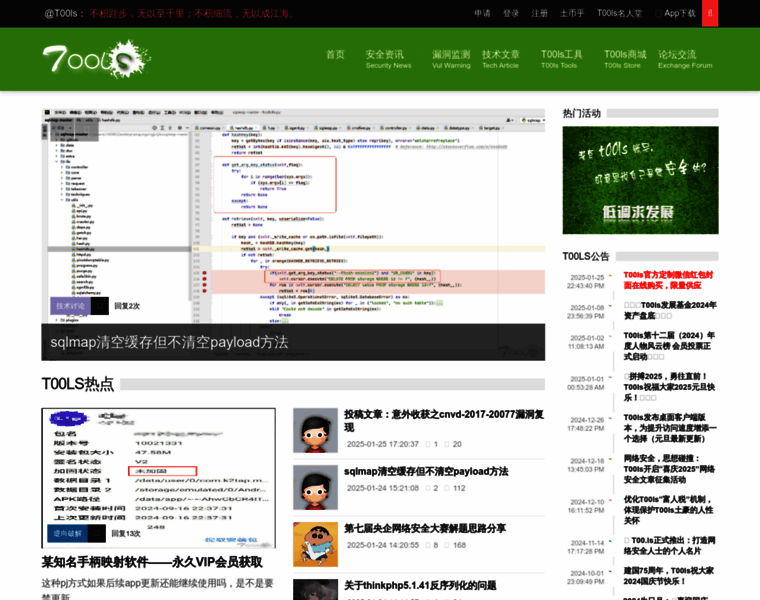760x600 pixels.
Task: Click the T00LS热点 section heading
Action: coord(78,384)
